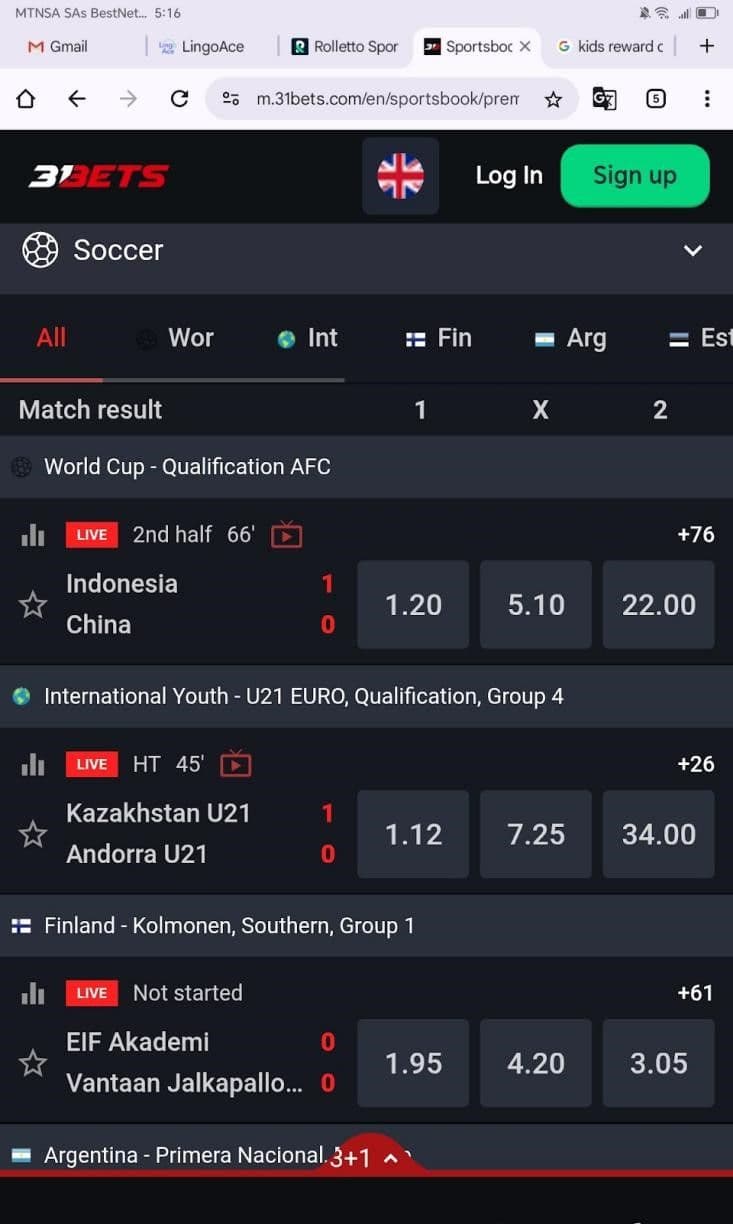View live stats for the Indonesia match
Viewport: 733px width, 1224px height.
(x=32, y=535)
